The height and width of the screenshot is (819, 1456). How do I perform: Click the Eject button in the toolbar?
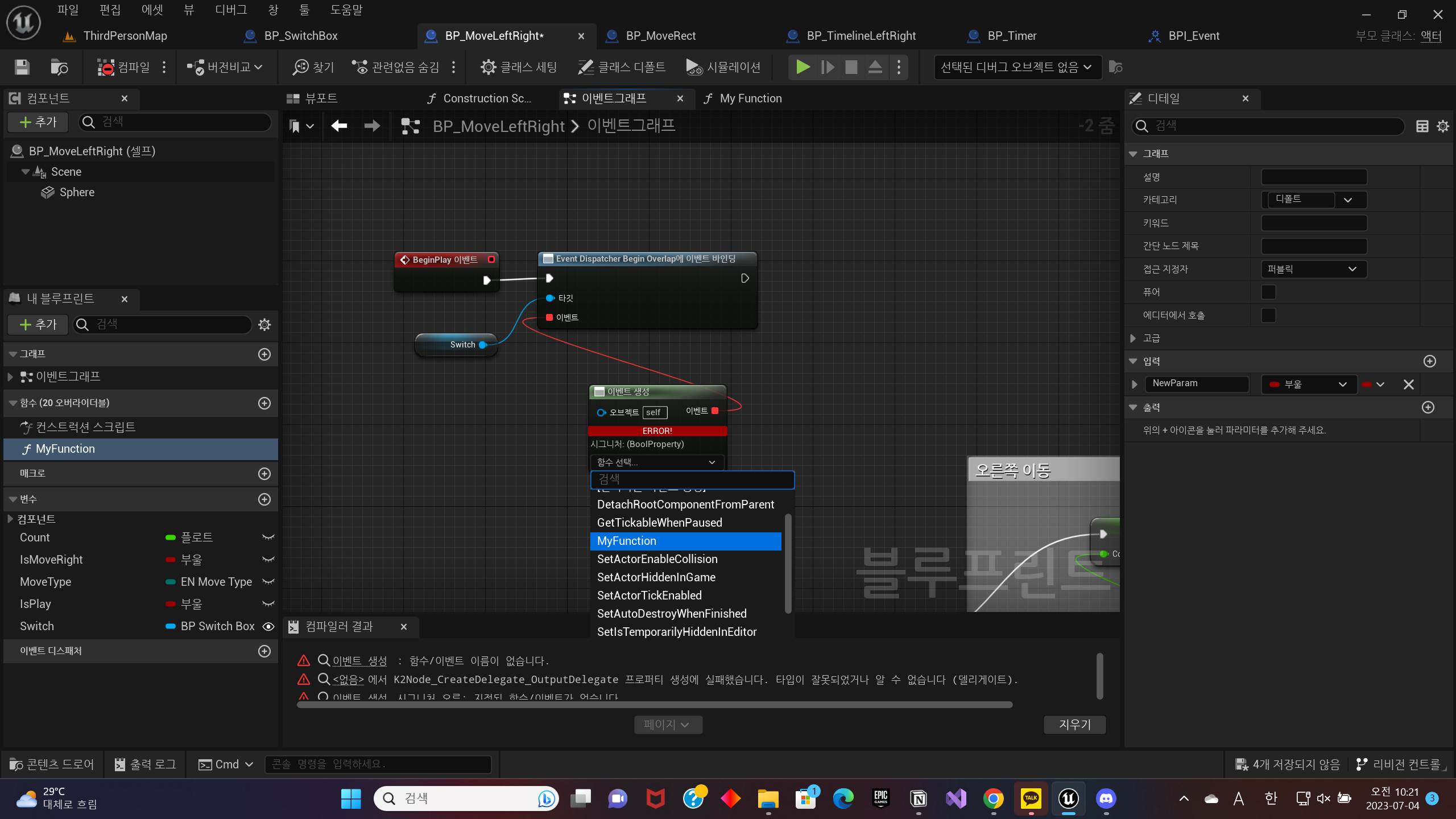875,67
